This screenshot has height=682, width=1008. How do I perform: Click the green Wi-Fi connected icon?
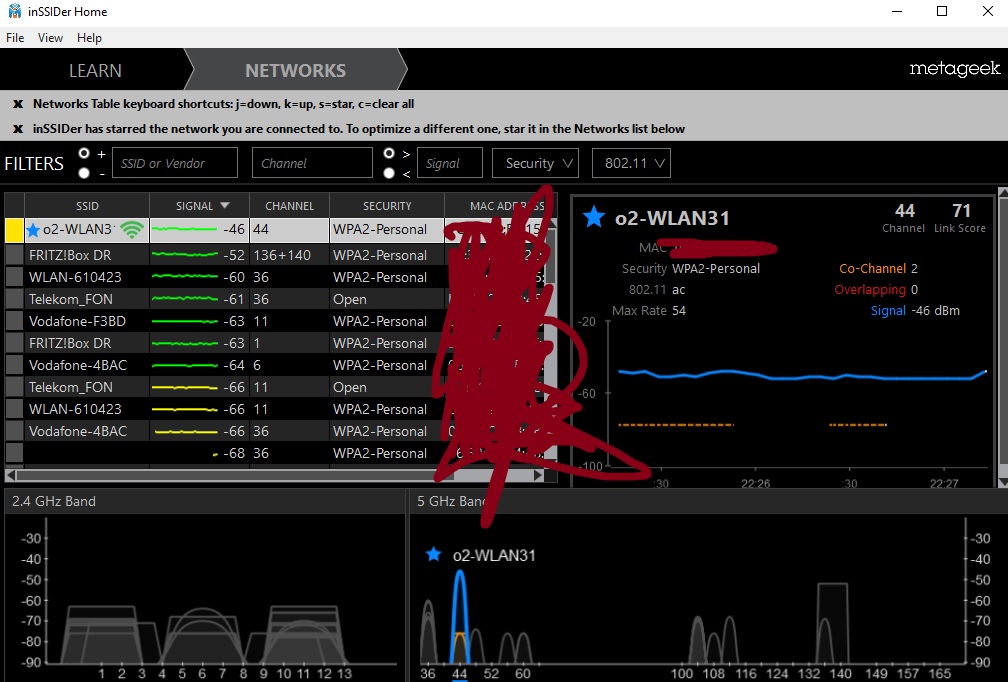[x=132, y=229]
